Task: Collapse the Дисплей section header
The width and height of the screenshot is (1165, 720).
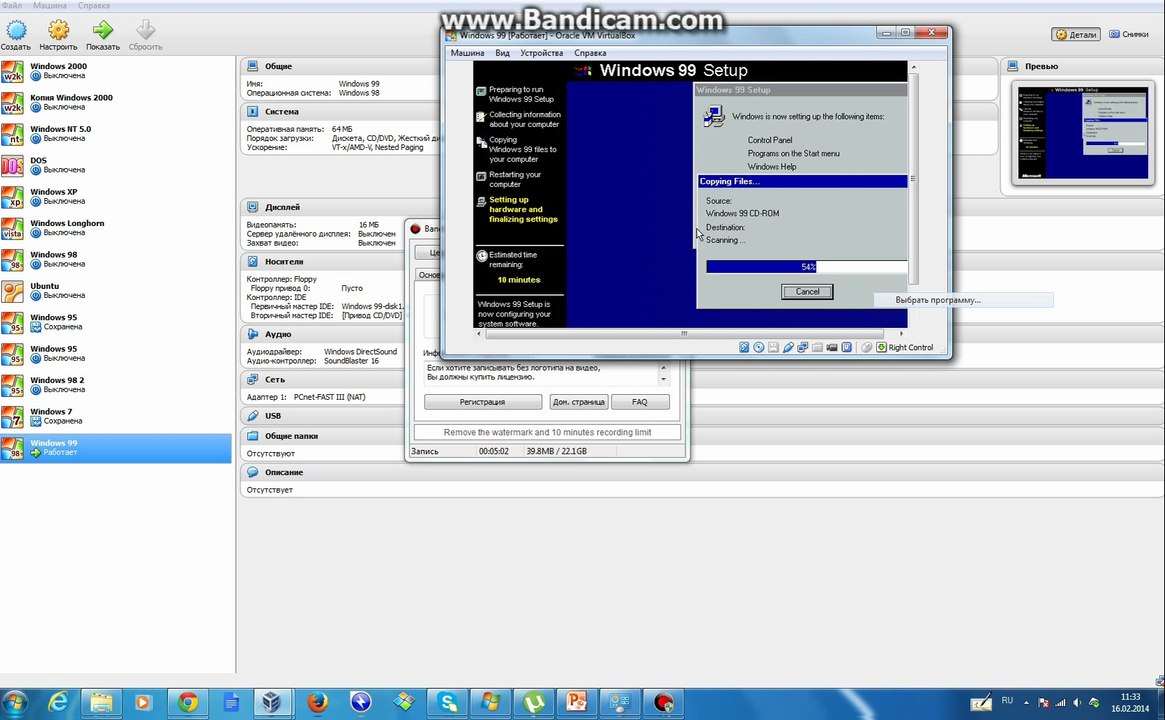Action: pyautogui.click(x=282, y=207)
